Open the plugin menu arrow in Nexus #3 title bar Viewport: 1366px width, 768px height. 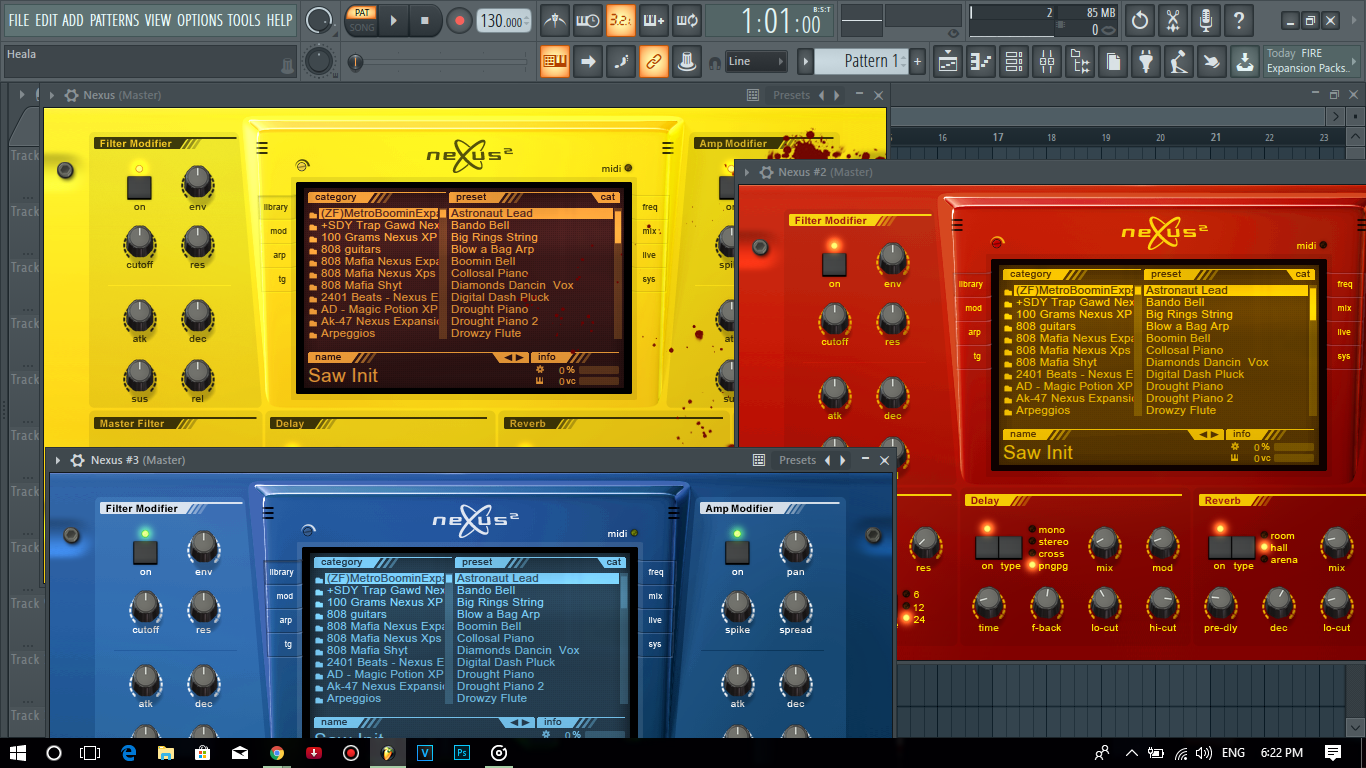(x=57, y=460)
